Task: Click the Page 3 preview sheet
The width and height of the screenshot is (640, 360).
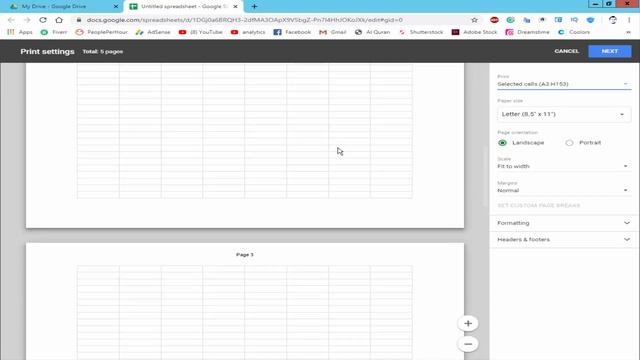Action: [245, 301]
